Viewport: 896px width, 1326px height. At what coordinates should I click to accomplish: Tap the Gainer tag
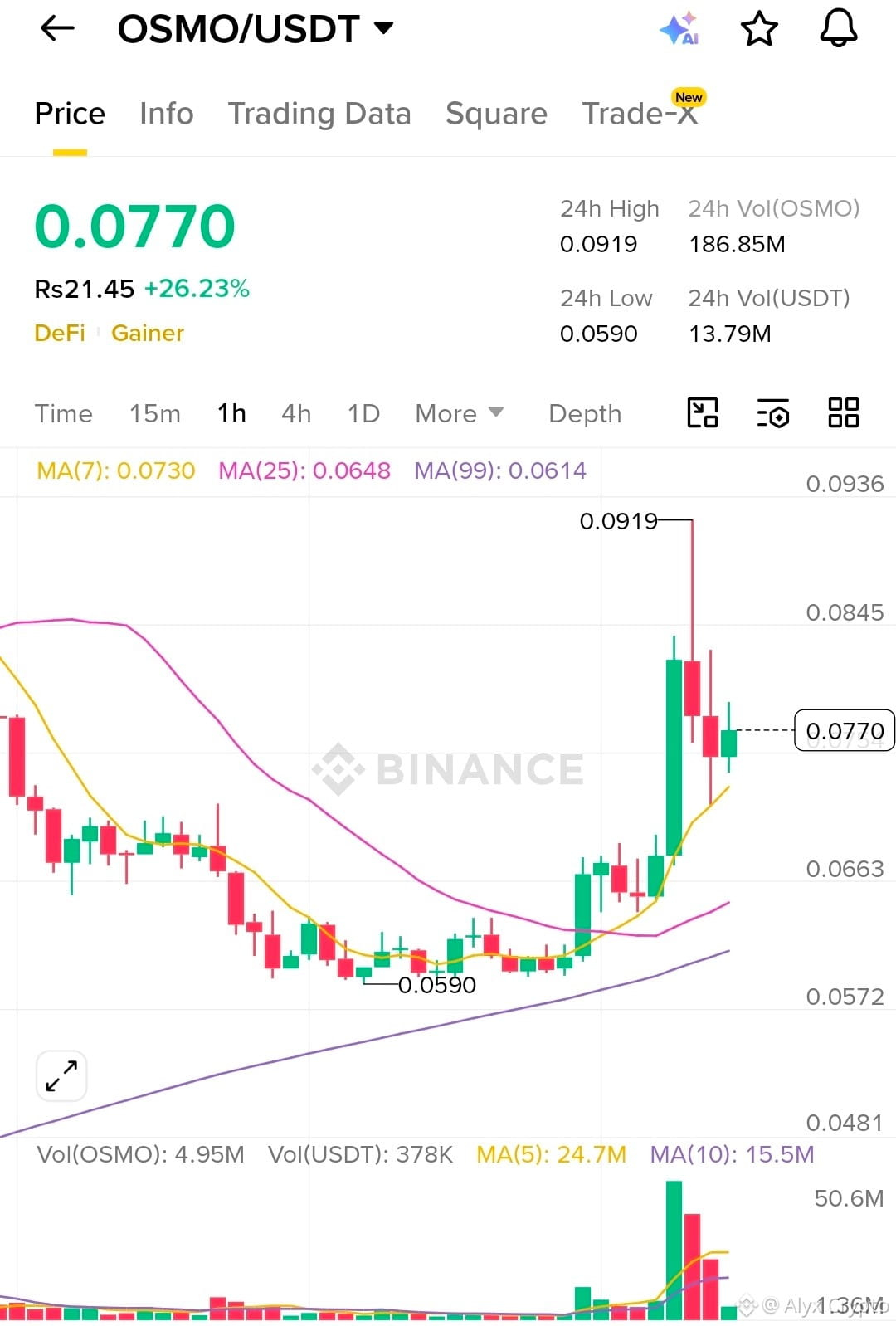coord(148,333)
